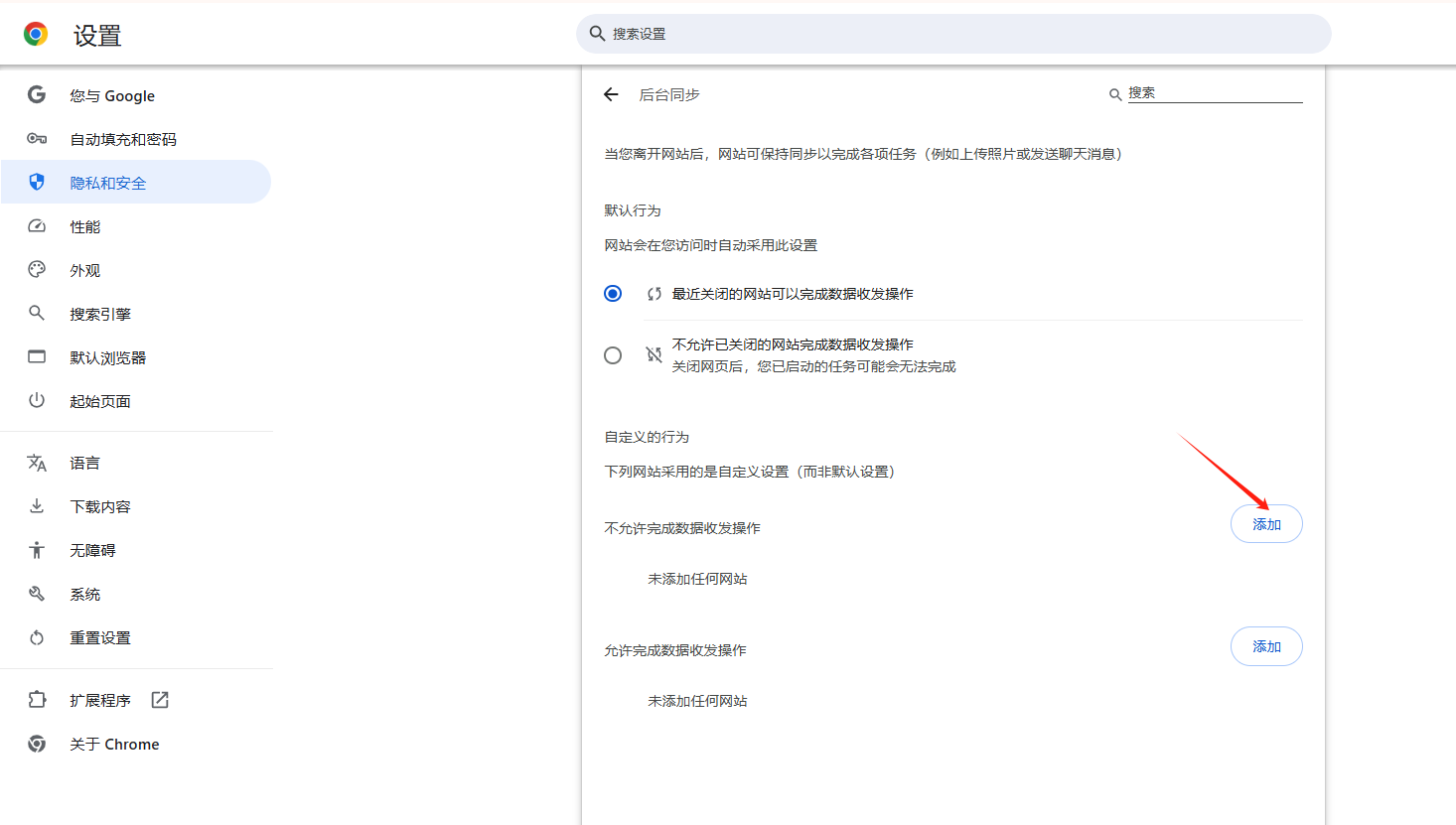Click 未添加任何网站 under 不允许完成数据收发操作
This screenshot has height=825, width=1456.
click(x=697, y=579)
